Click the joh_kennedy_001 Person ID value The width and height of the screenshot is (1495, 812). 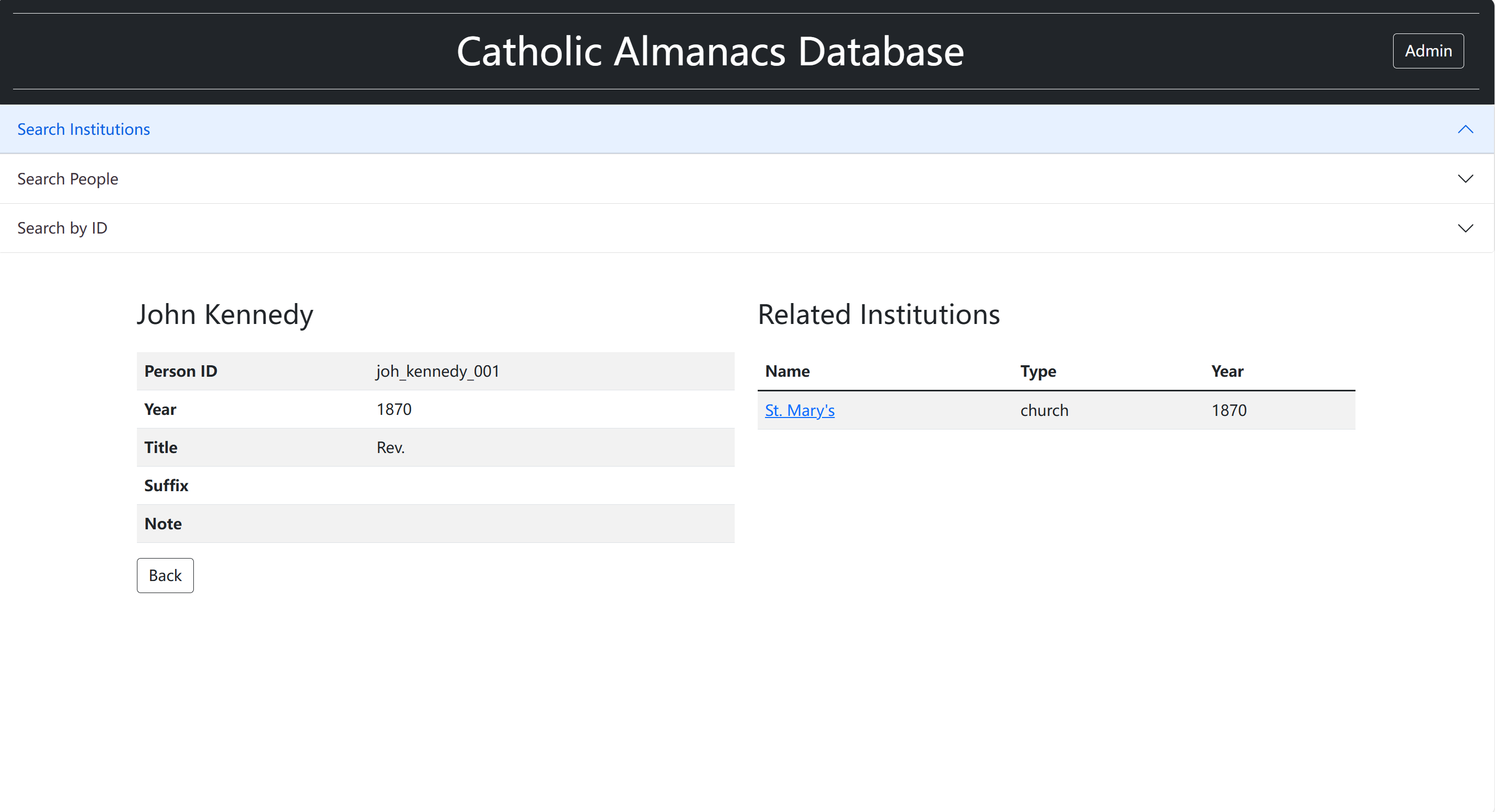coord(438,371)
